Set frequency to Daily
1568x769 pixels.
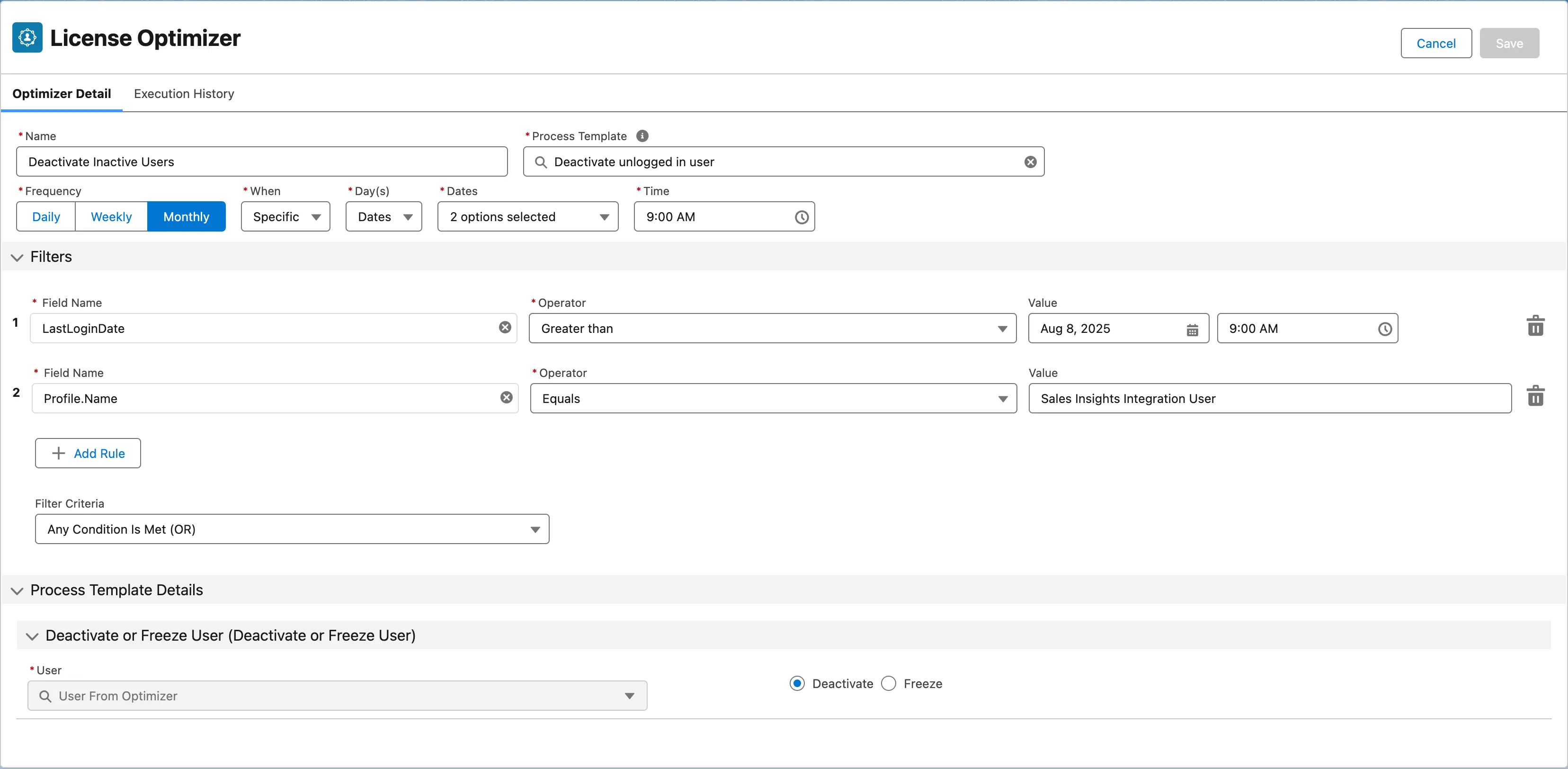(x=46, y=217)
